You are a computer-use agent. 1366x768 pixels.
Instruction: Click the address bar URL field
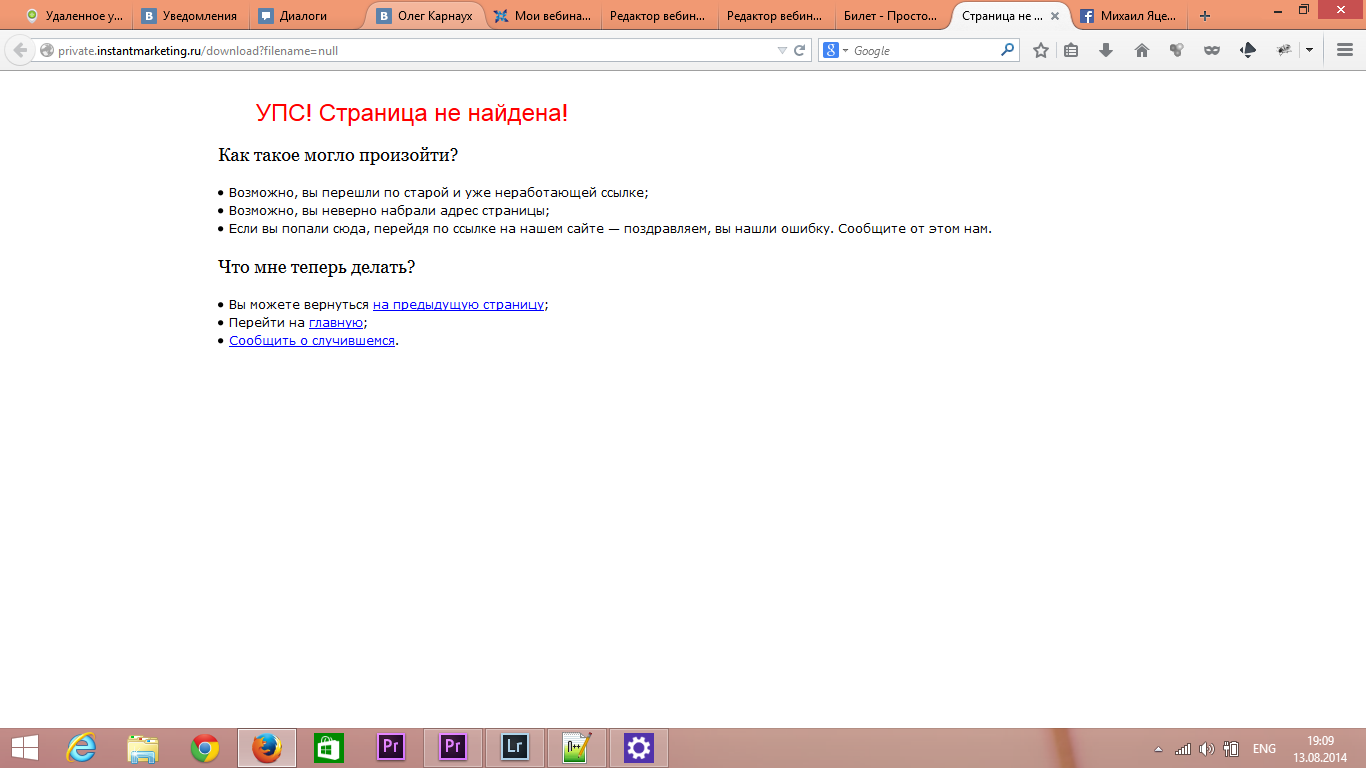(x=400, y=50)
